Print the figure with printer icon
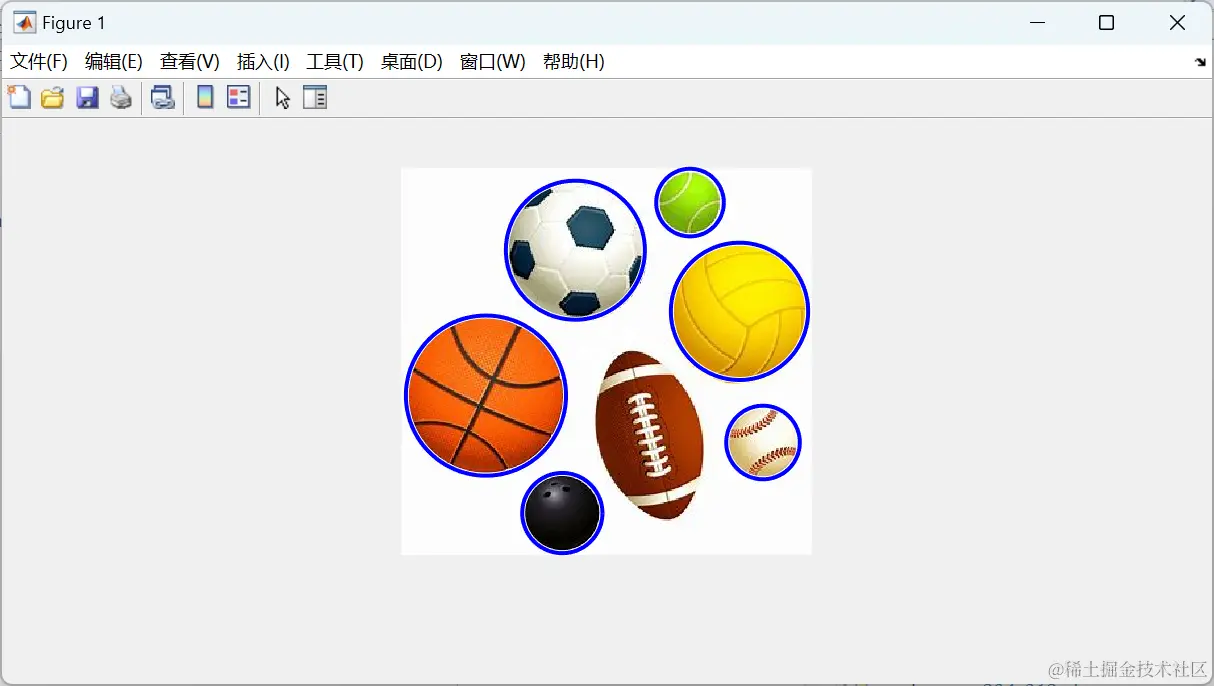The width and height of the screenshot is (1214, 686). pyautogui.click(x=121, y=97)
